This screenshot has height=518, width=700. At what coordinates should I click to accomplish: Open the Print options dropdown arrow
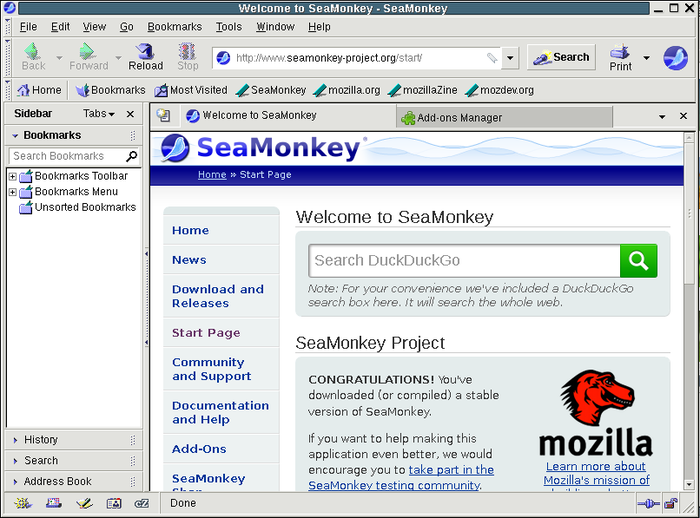pyautogui.click(x=646, y=58)
